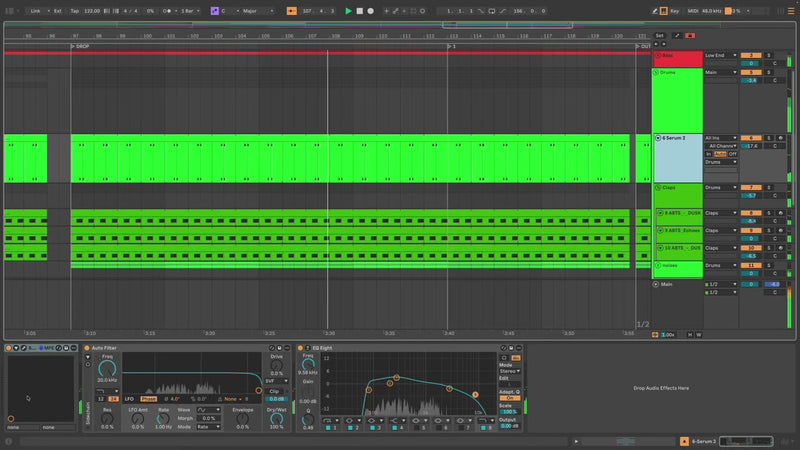Open the SVF circuit type dropdown
Viewport: 800px width, 450px height.
coord(277,381)
